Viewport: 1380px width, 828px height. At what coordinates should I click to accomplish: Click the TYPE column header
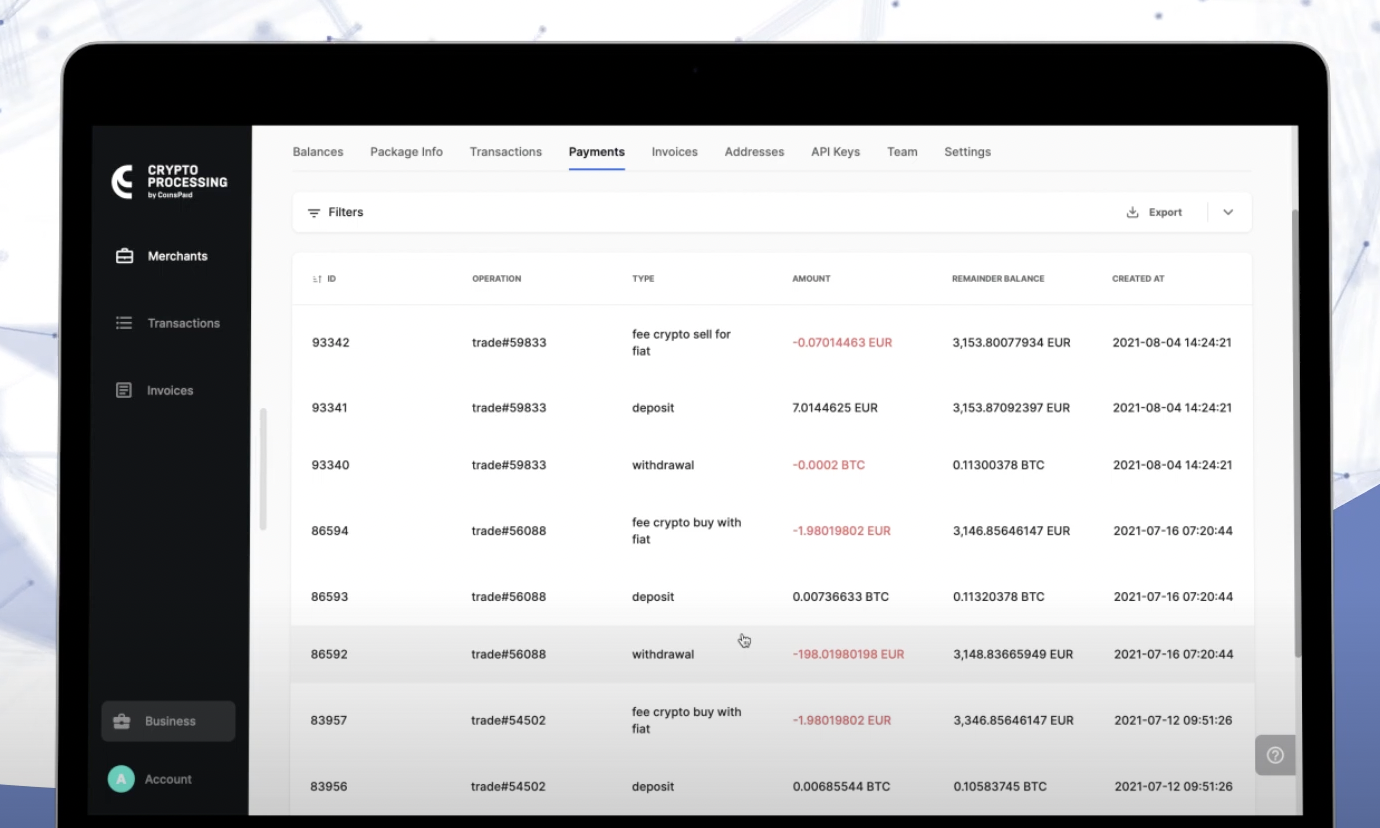pyautogui.click(x=643, y=279)
